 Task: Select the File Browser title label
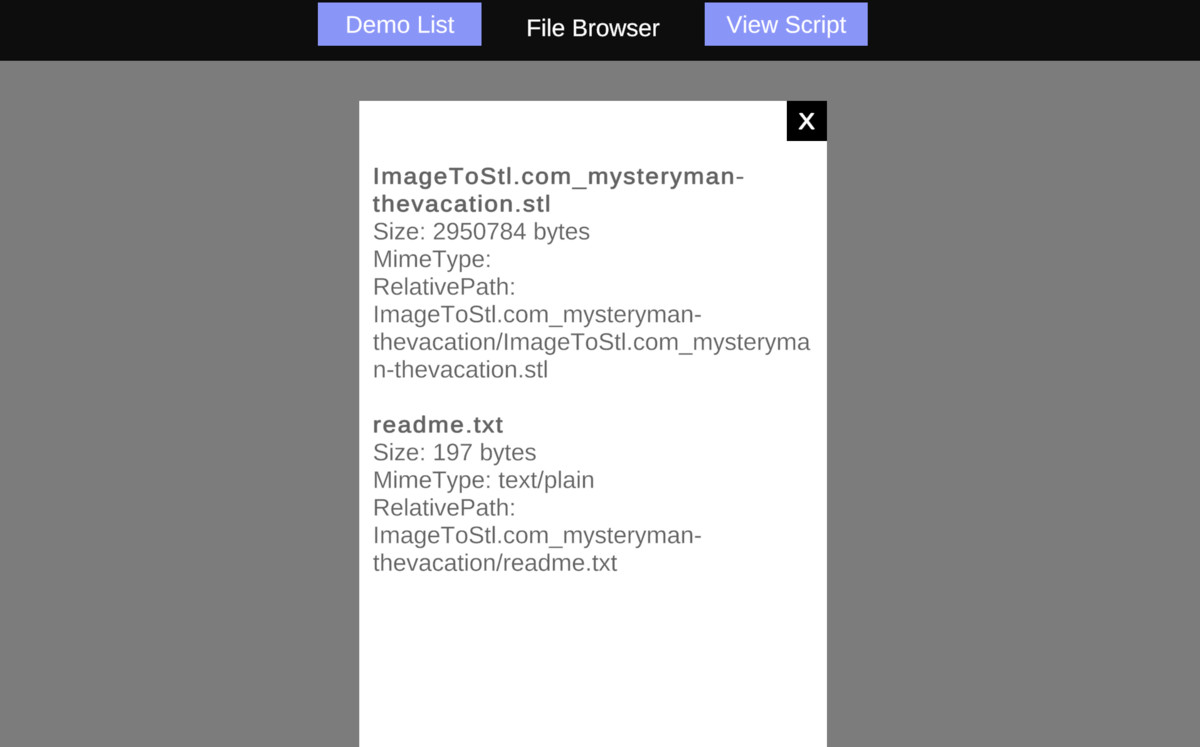coord(593,28)
